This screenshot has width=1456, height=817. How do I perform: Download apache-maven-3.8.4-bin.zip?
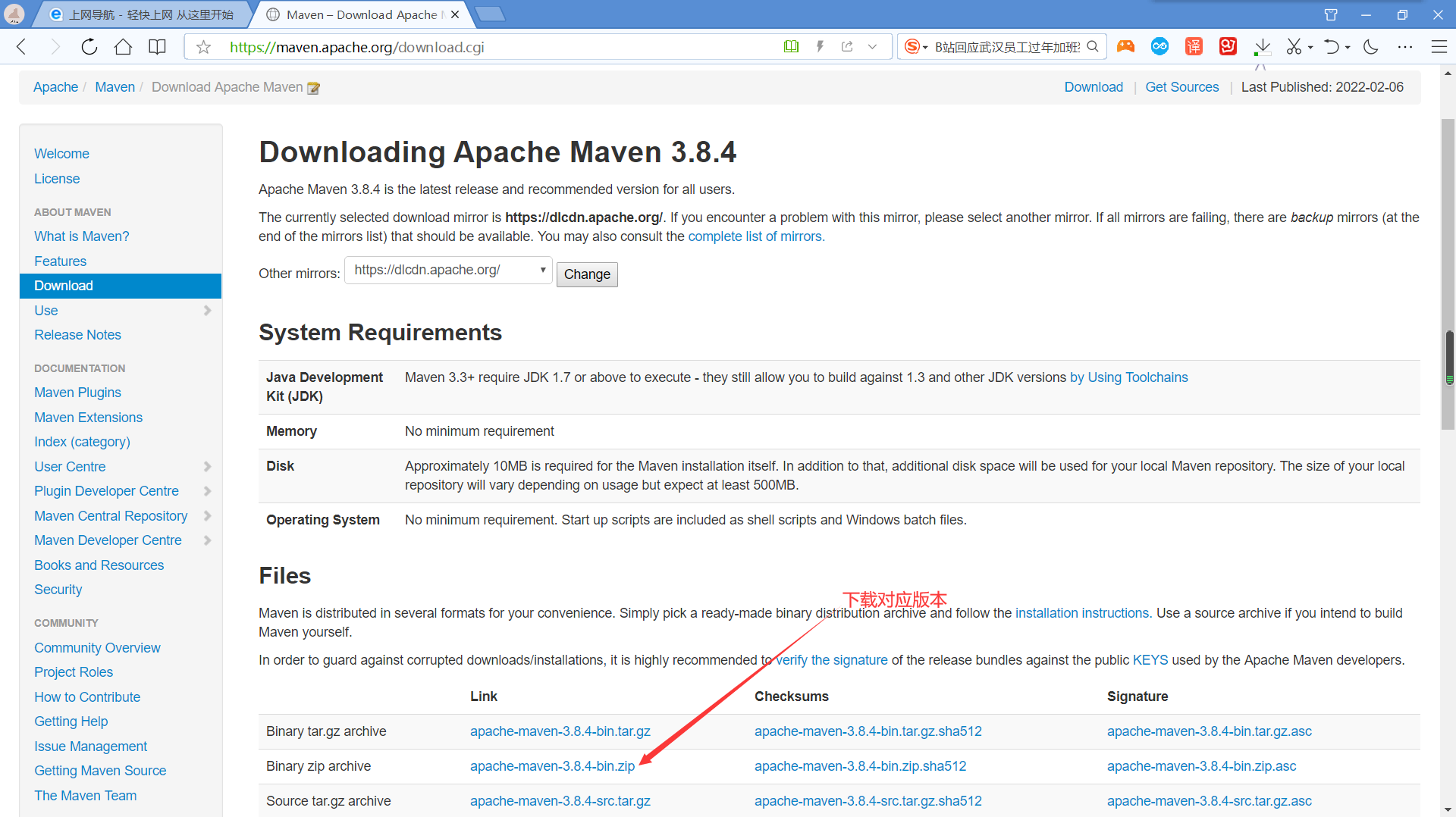click(x=552, y=766)
